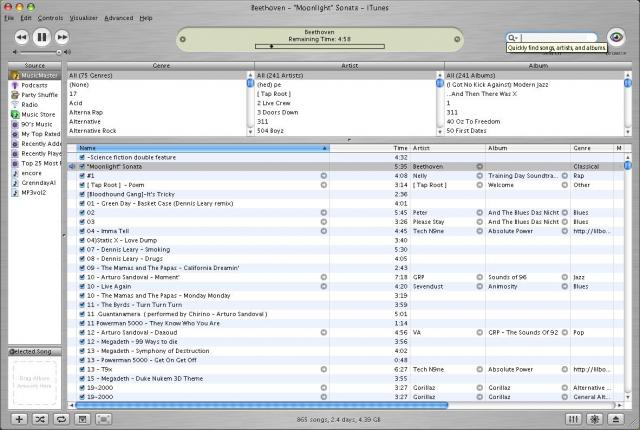The width and height of the screenshot is (640, 430).
Task: Uncheck 13 - T9x song checkbox
Action: (x=82, y=370)
